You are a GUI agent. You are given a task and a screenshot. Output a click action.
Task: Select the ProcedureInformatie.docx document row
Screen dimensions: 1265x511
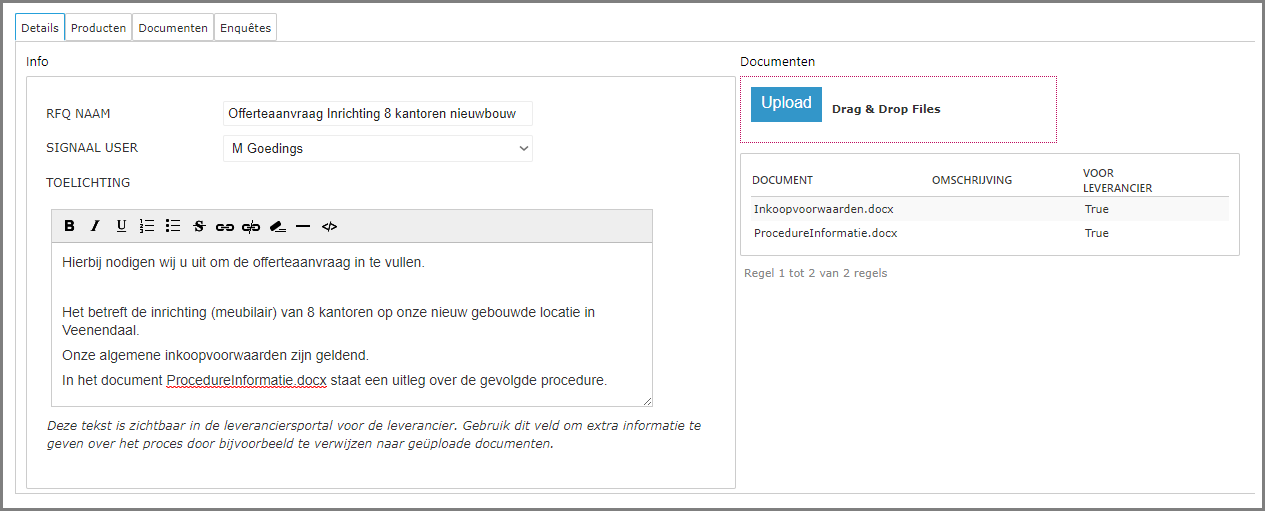click(x=825, y=233)
